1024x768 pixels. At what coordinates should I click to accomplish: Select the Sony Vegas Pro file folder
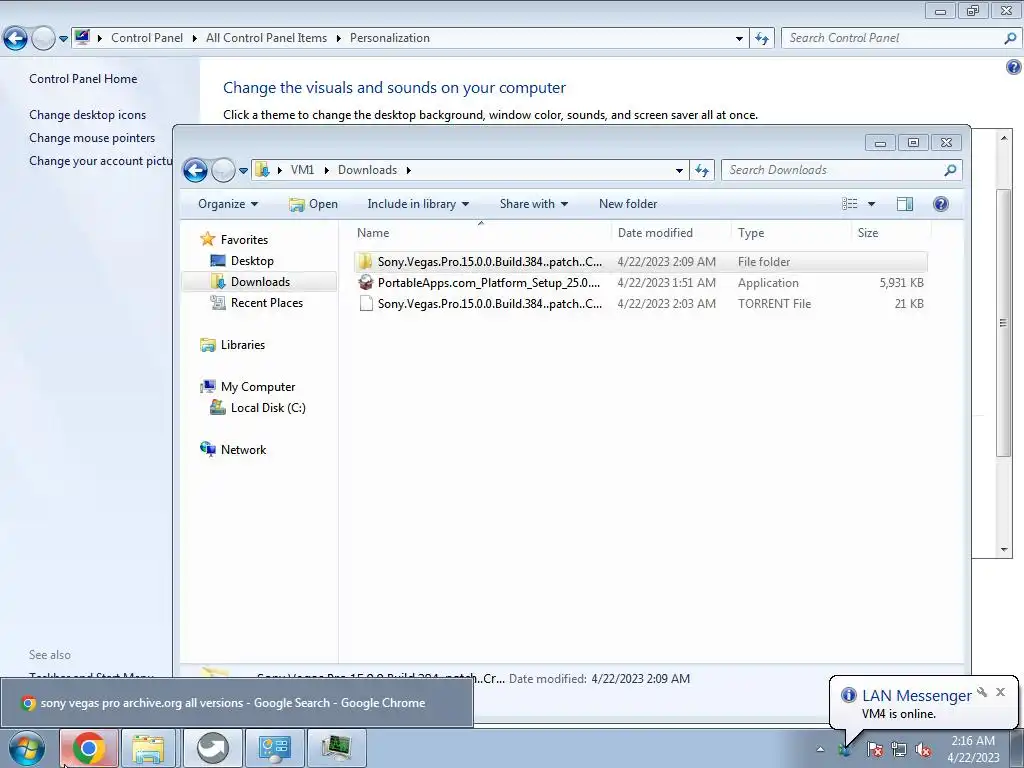point(641,262)
